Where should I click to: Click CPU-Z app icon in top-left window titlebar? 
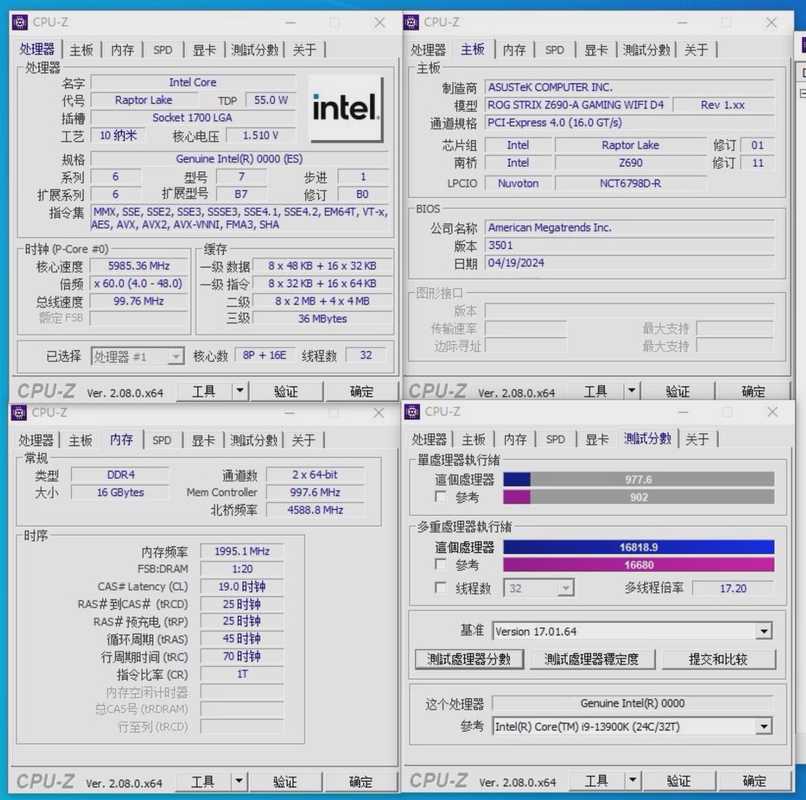point(20,22)
